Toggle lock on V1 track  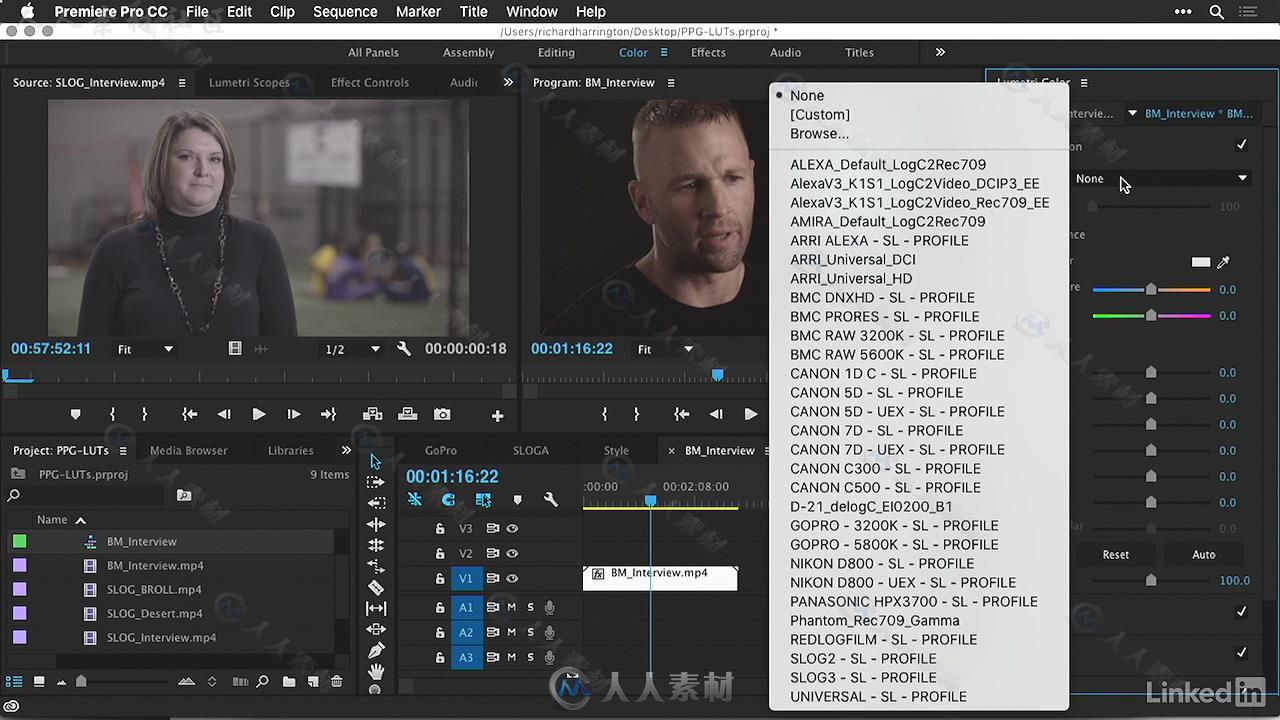pos(439,578)
